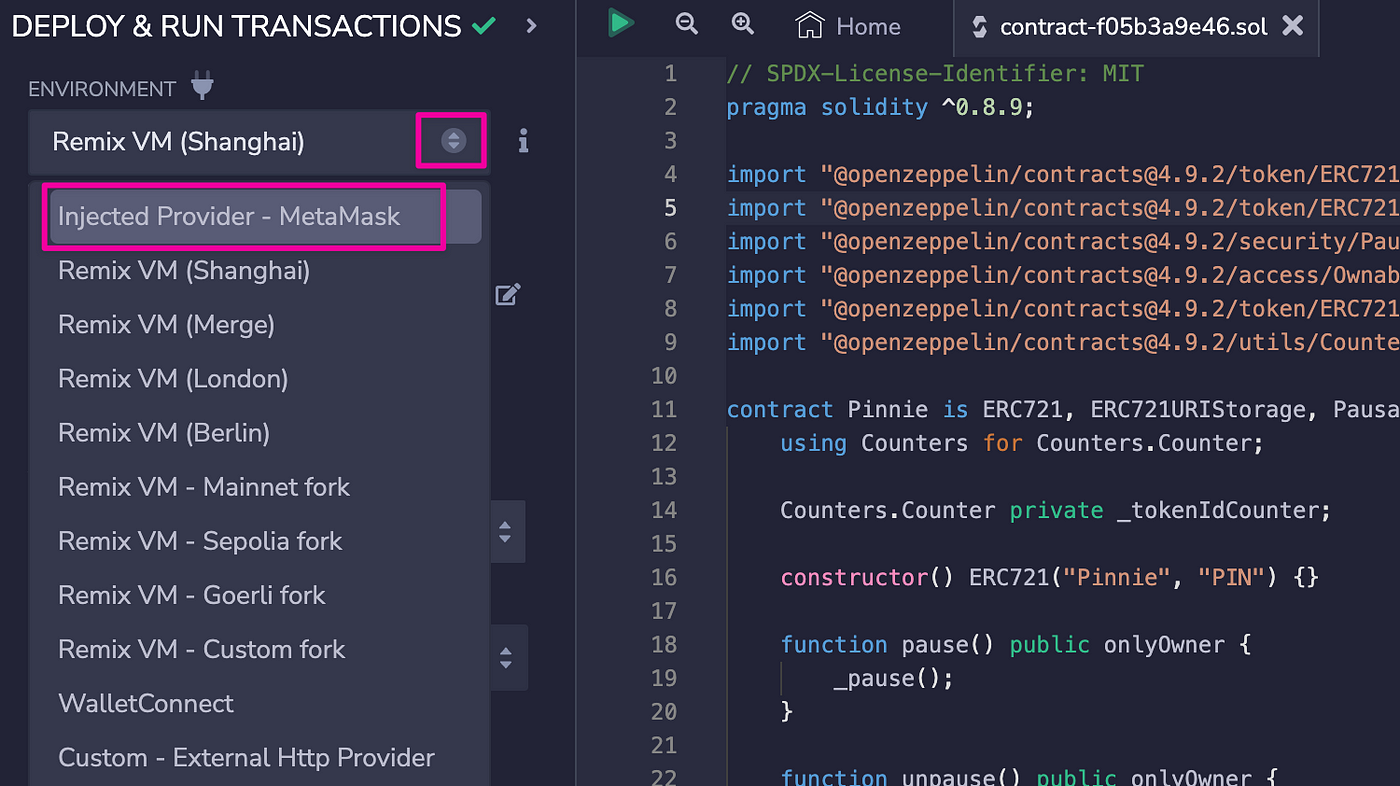
Task: Click the environment plug icon
Action: click(202, 88)
